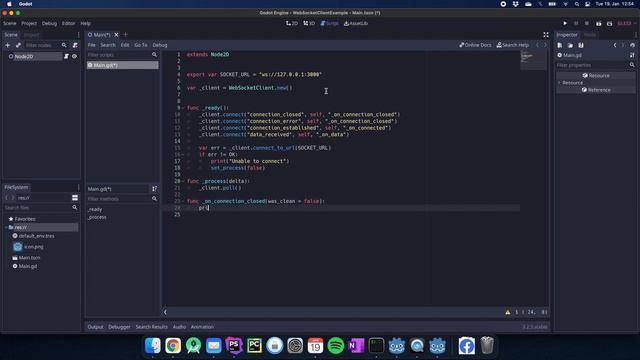This screenshot has width=640, height=360.
Task: Select Main.gd(*) in scripts list
Action: [x=122, y=65]
